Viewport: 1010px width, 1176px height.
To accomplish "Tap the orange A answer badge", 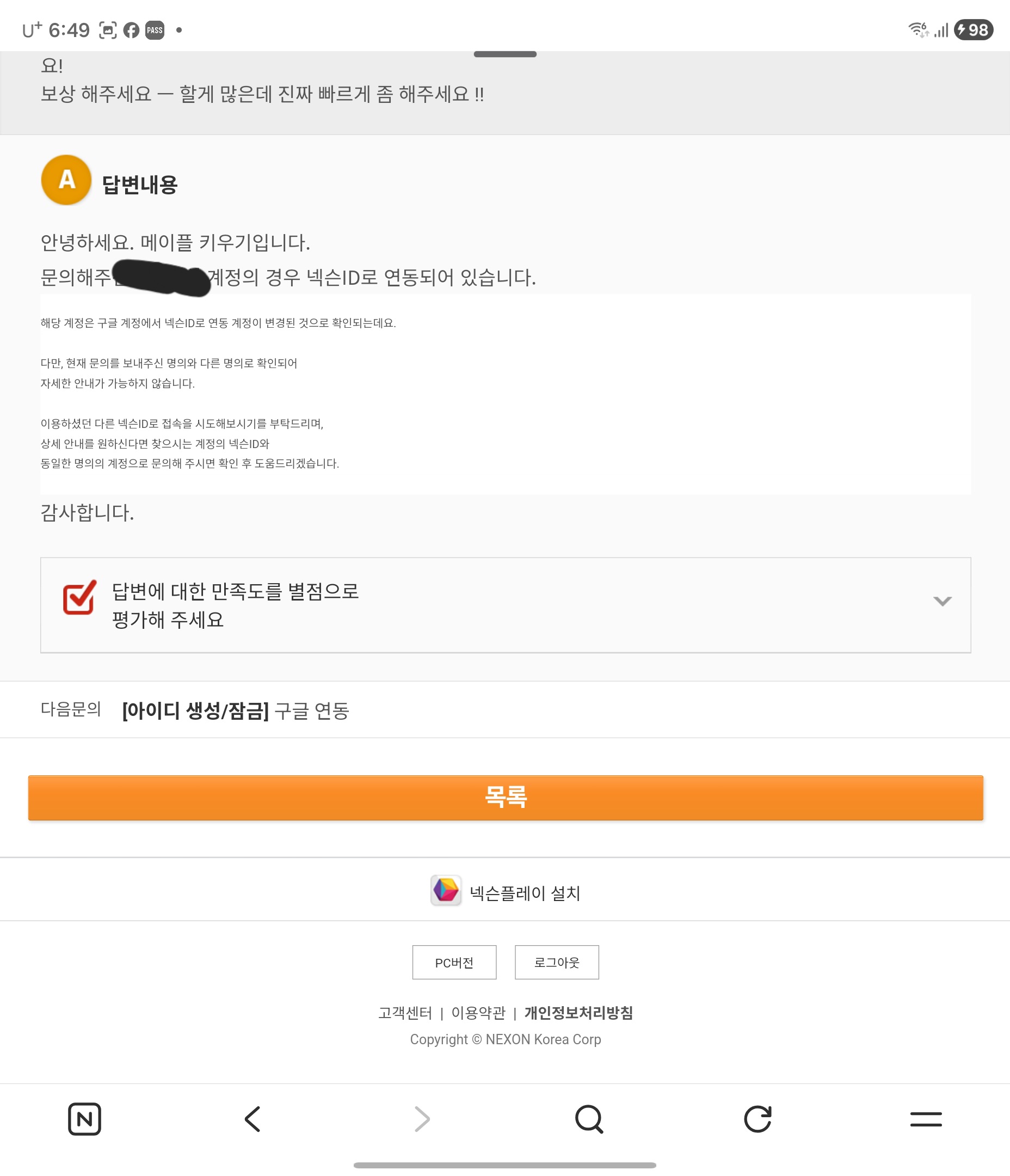I will (x=66, y=180).
